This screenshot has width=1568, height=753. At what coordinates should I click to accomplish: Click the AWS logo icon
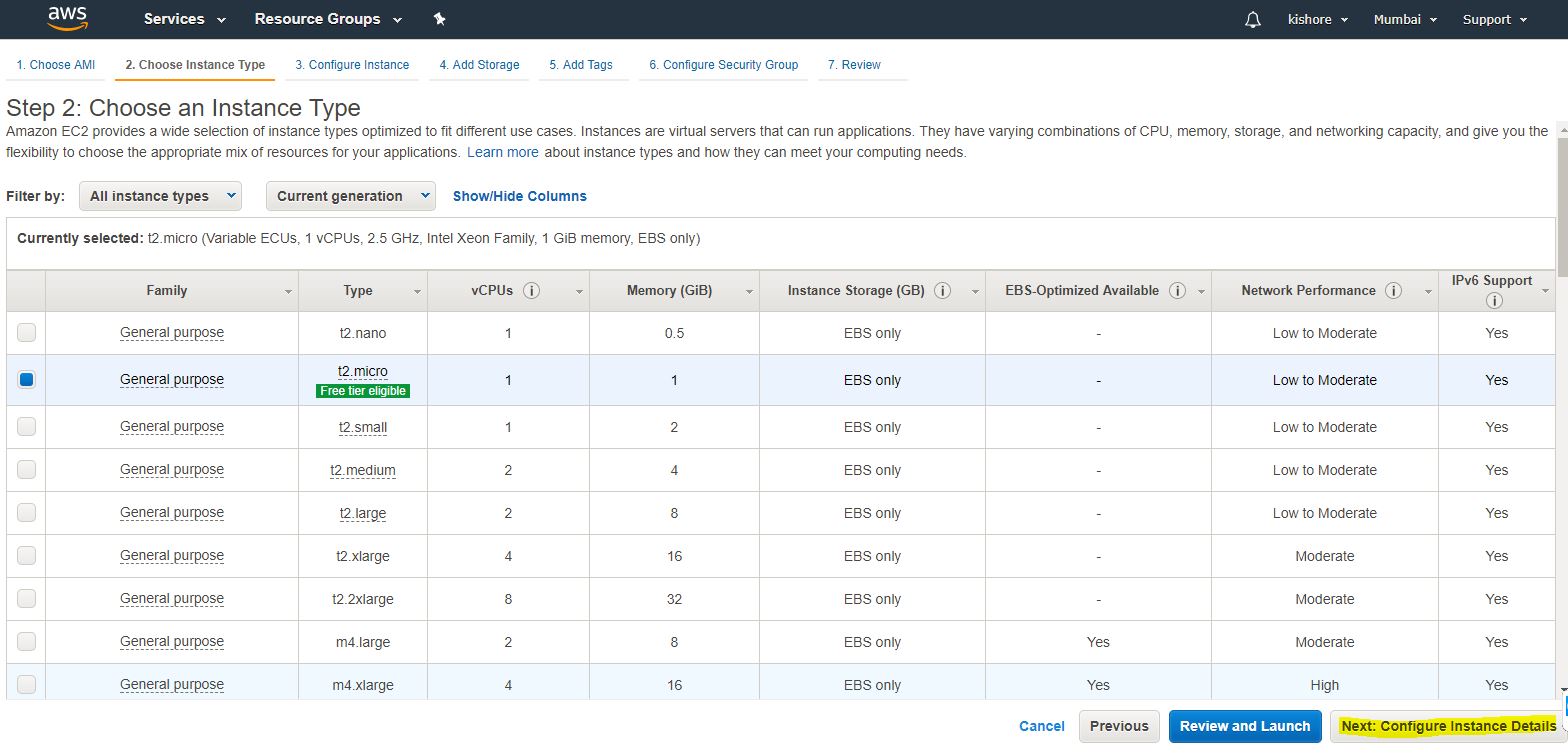(x=67, y=18)
